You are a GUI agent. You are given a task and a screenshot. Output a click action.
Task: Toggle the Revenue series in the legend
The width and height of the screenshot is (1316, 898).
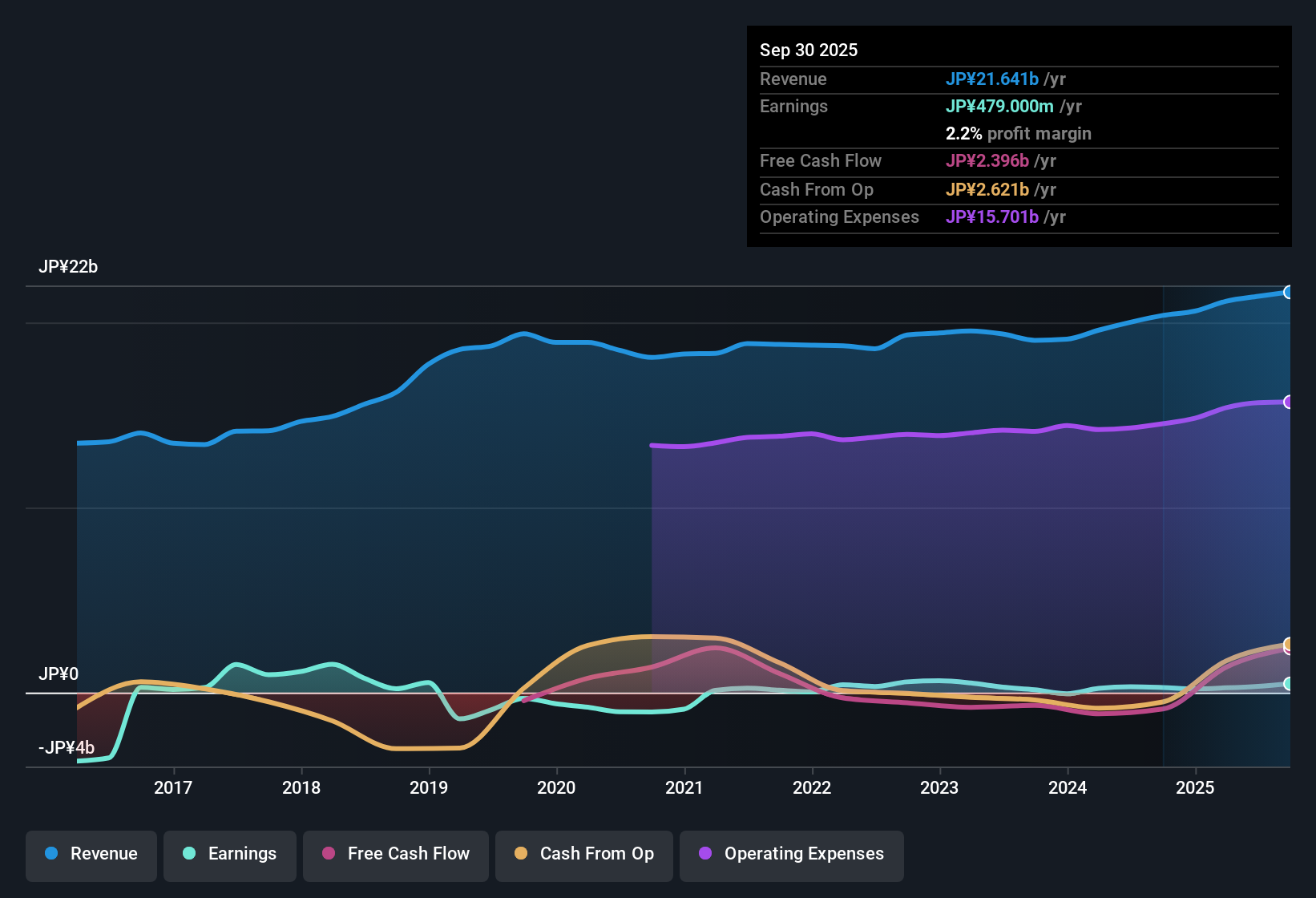click(x=91, y=854)
